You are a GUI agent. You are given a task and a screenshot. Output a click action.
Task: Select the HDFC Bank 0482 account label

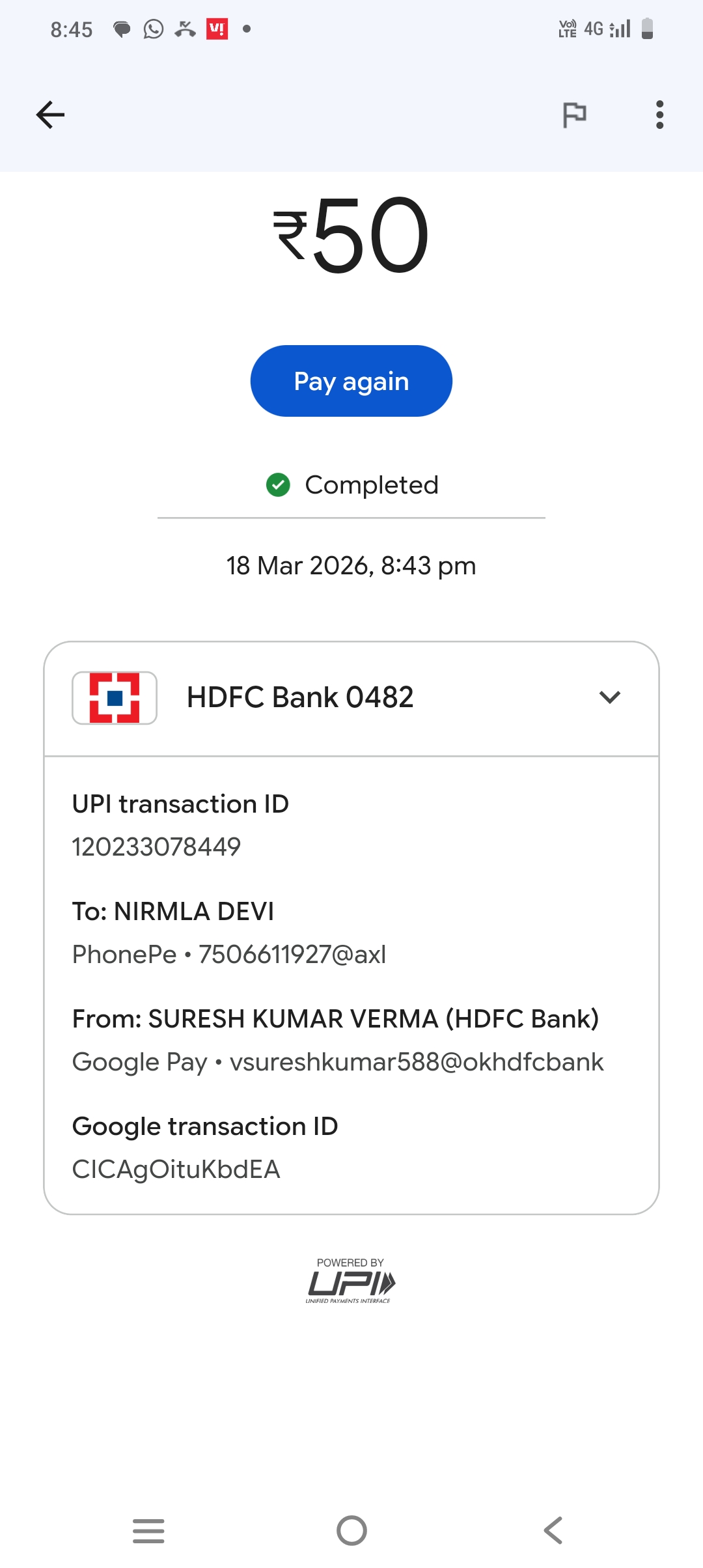click(x=300, y=697)
